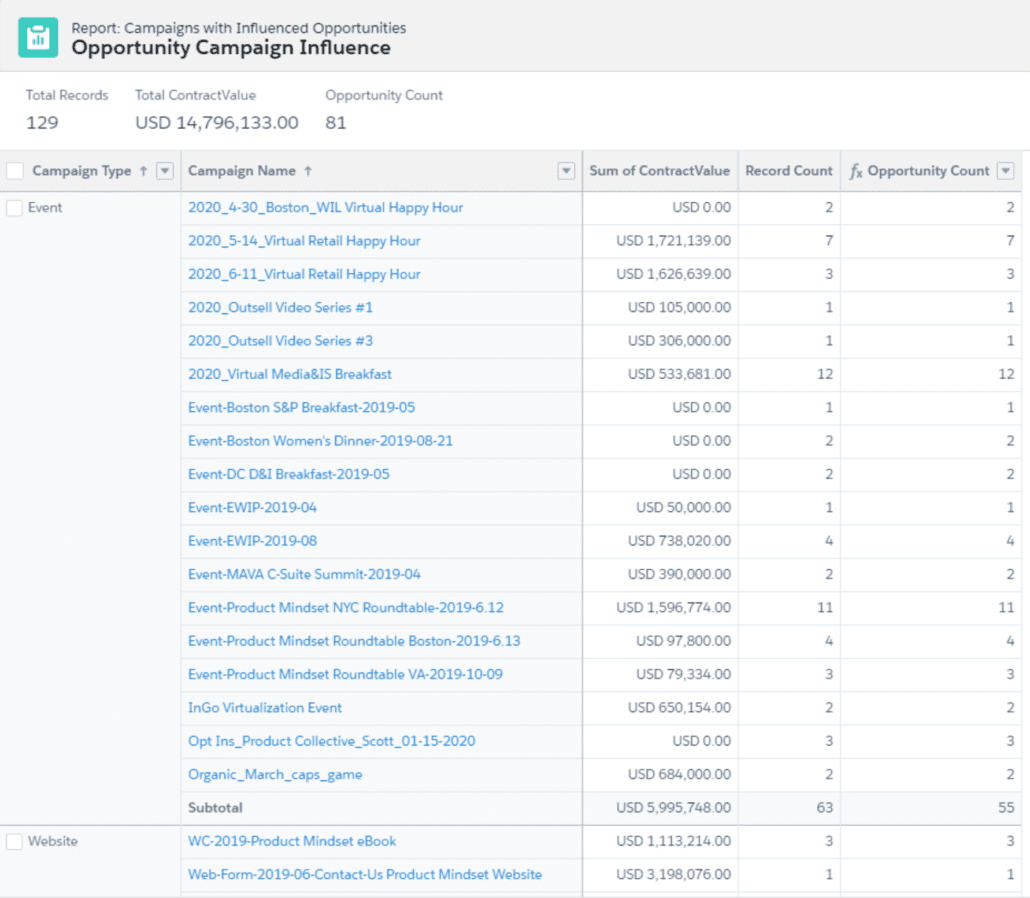This screenshot has height=898, width=1030.
Task: Click contract value USD 1,626,639.00
Action: tap(673, 274)
